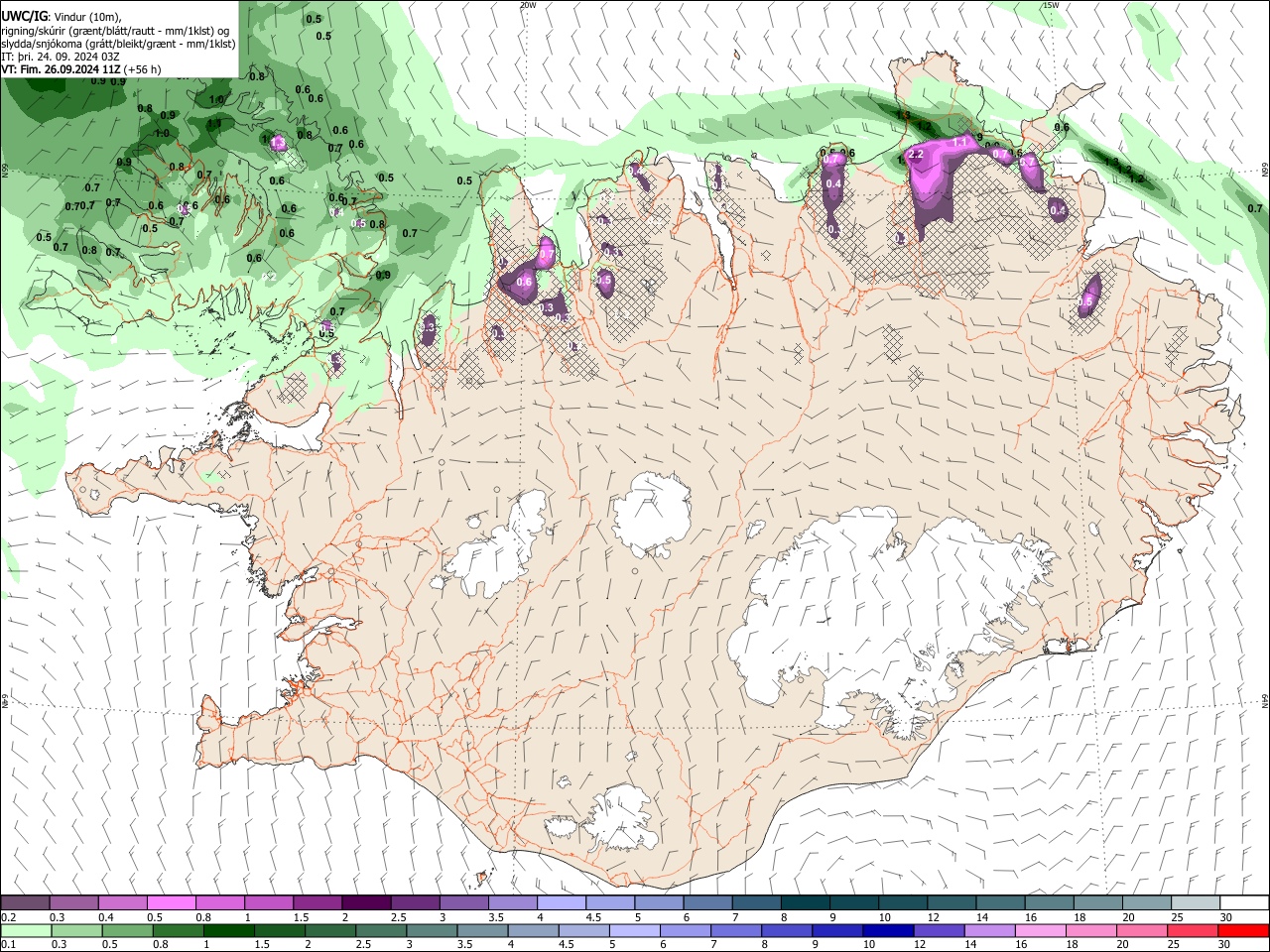Select the darkest green rain swatch labeled 1
The height and width of the screenshot is (952, 1270).
tap(228, 930)
